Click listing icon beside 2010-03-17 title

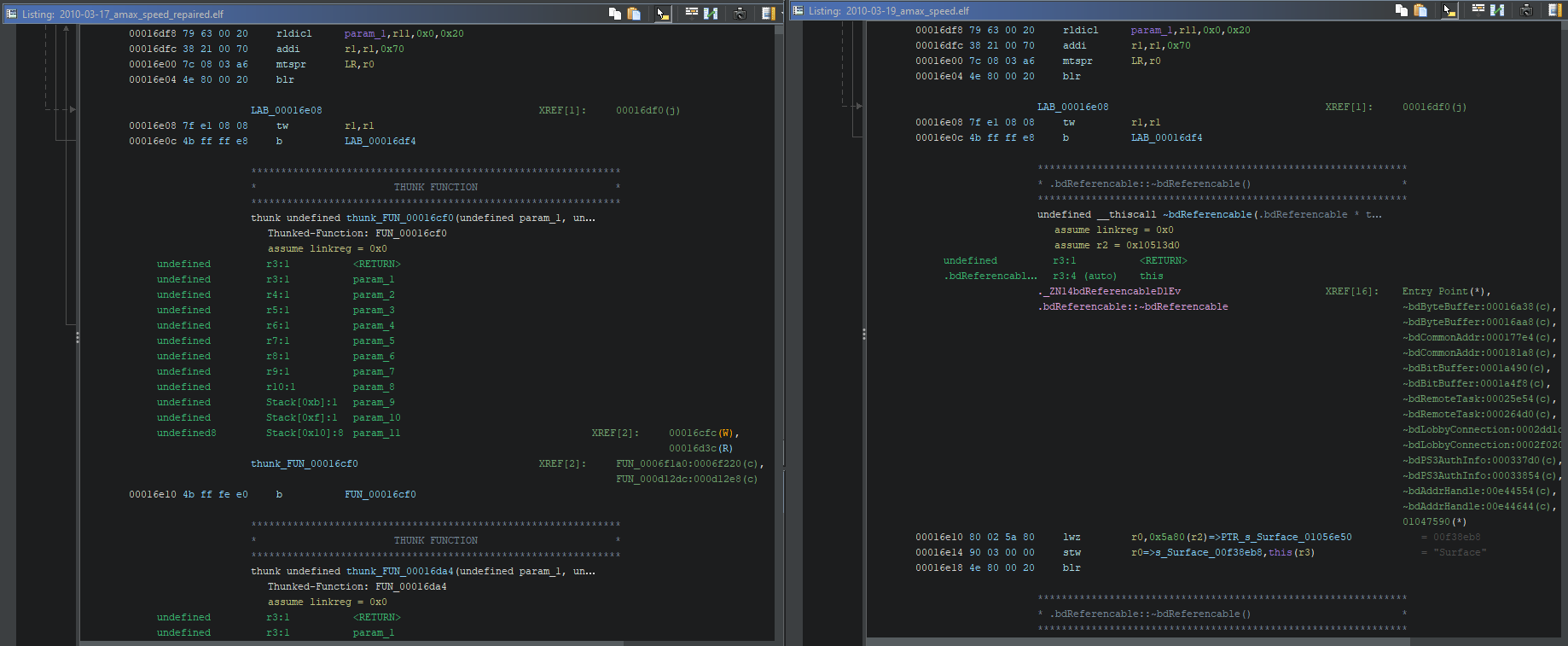click(x=11, y=14)
